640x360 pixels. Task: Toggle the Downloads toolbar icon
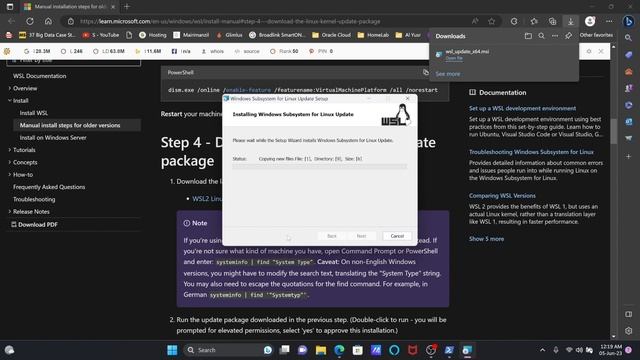click(x=571, y=21)
